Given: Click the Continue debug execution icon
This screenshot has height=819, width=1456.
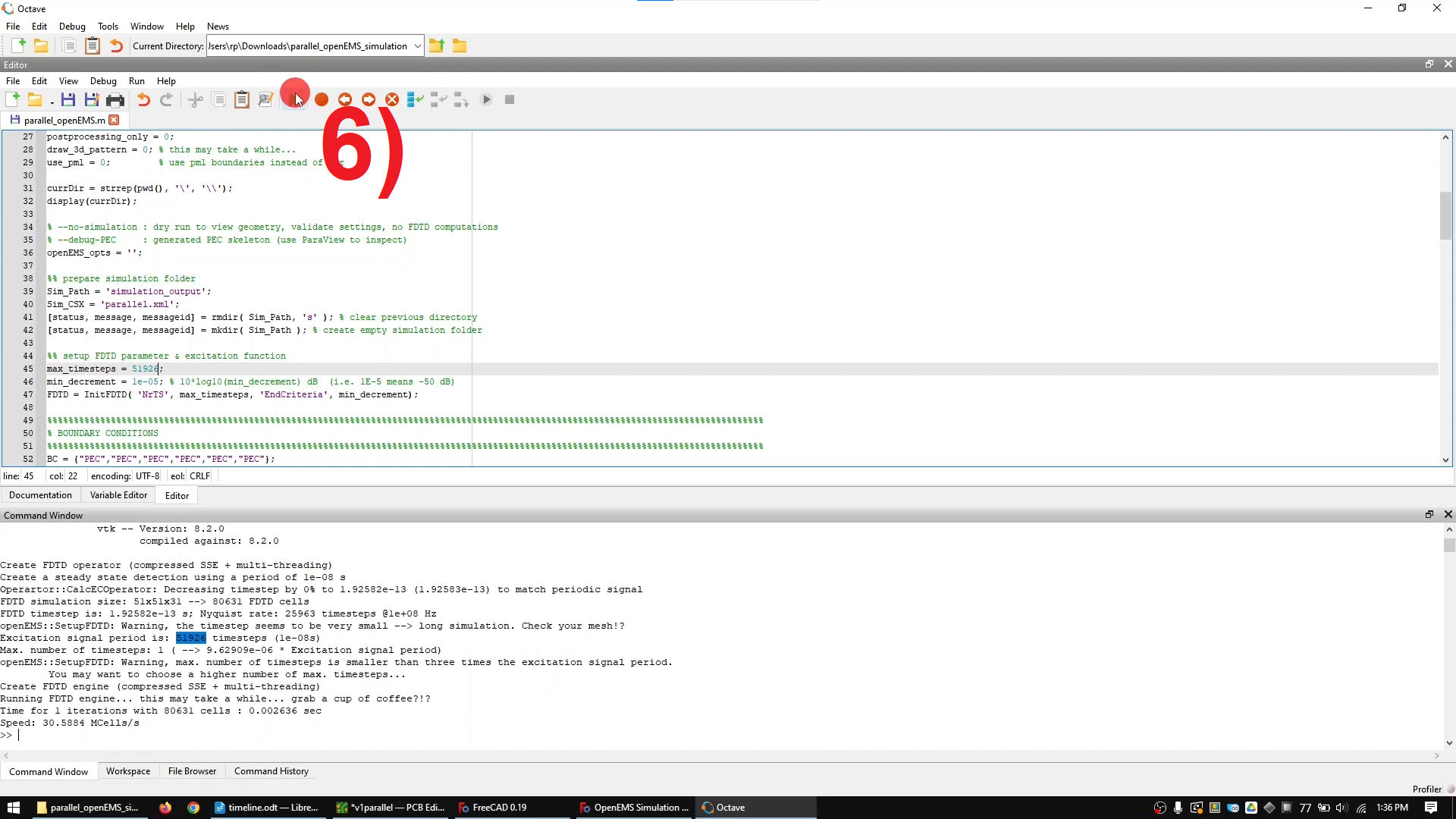Looking at the screenshot, I should (x=485, y=99).
